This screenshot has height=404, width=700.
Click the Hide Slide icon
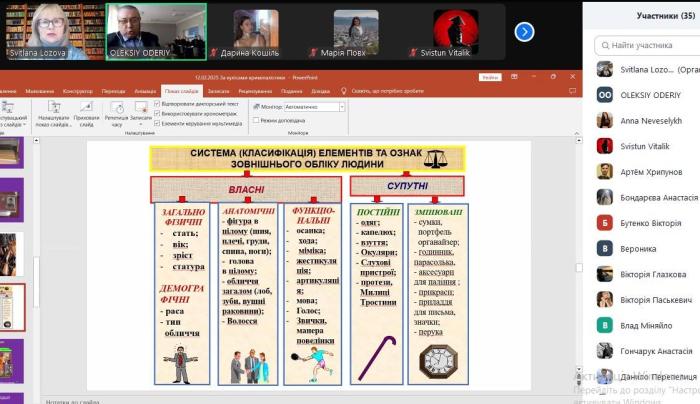point(87,109)
